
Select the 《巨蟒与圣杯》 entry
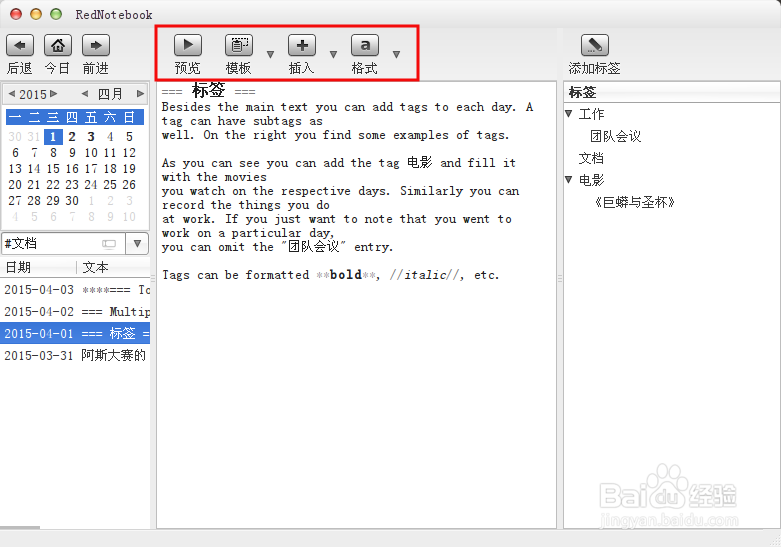pyautogui.click(x=634, y=202)
